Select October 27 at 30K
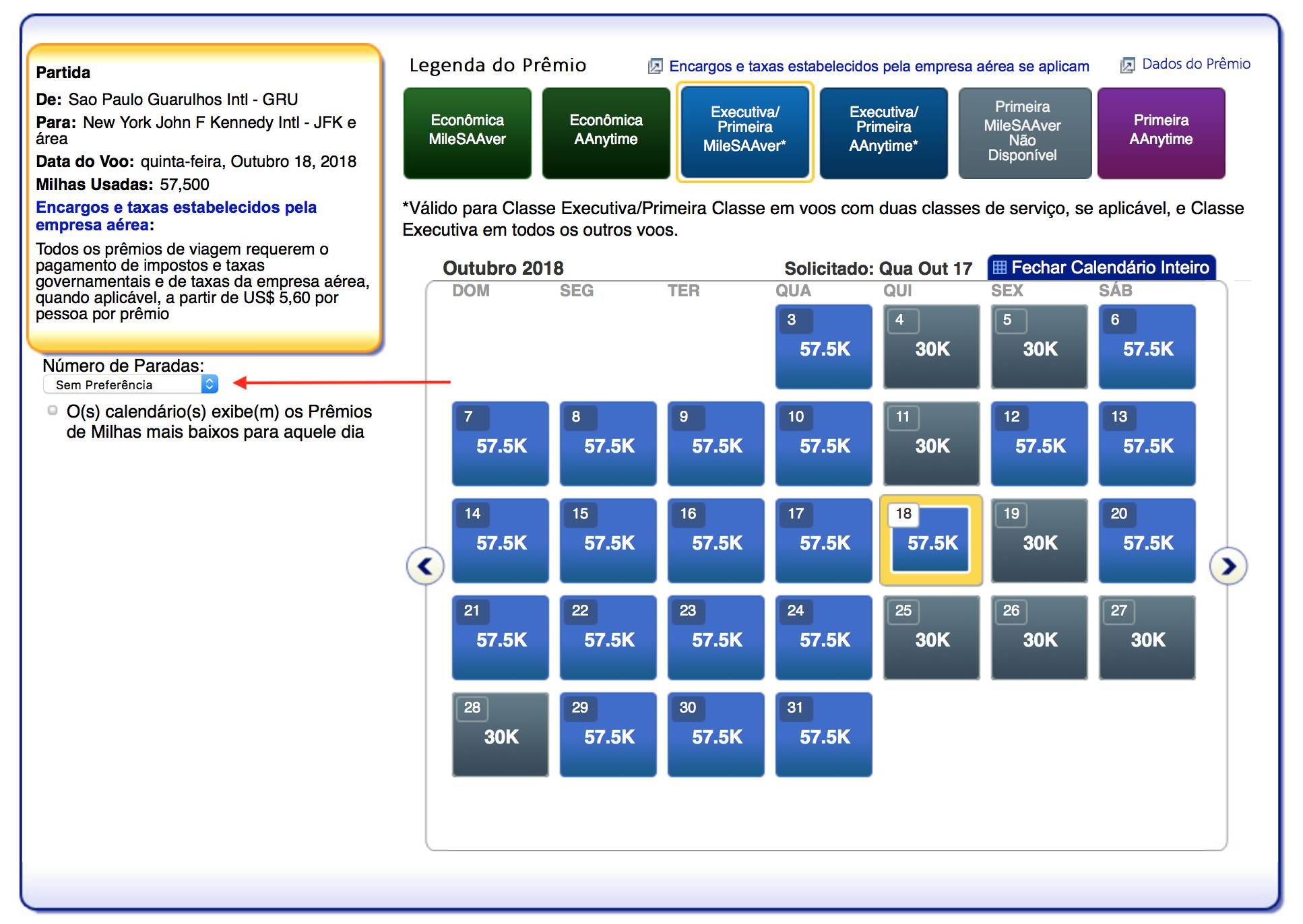Viewport: 1303px width, 924px height. [x=1147, y=637]
